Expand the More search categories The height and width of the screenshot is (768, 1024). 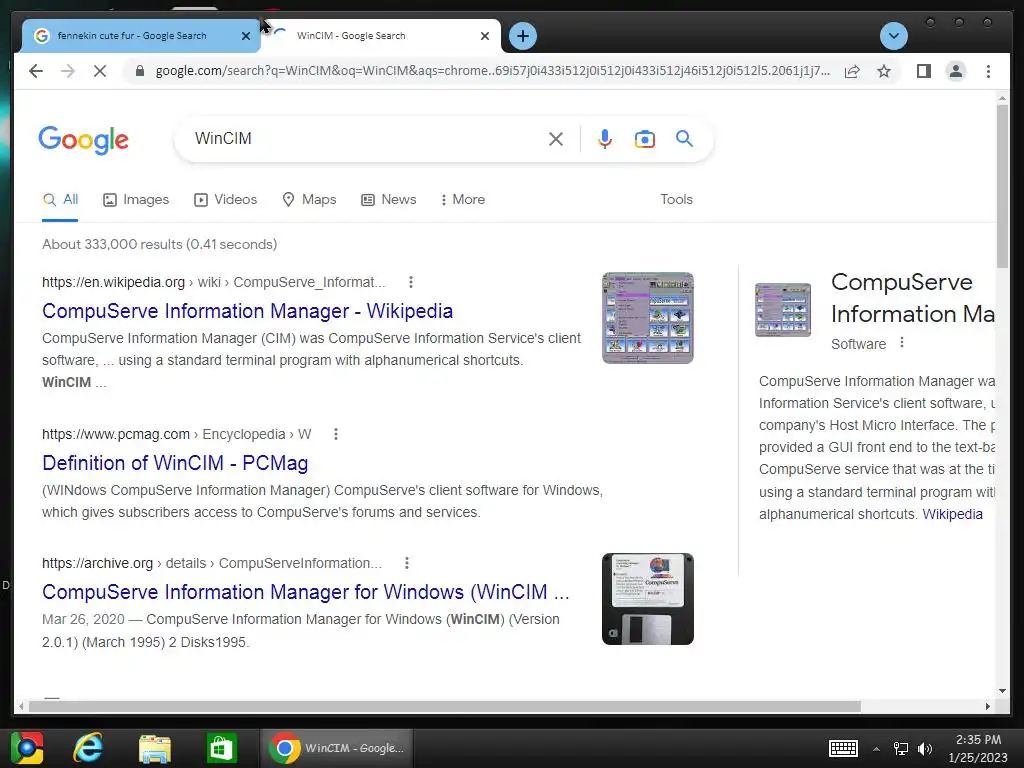[x=462, y=200]
